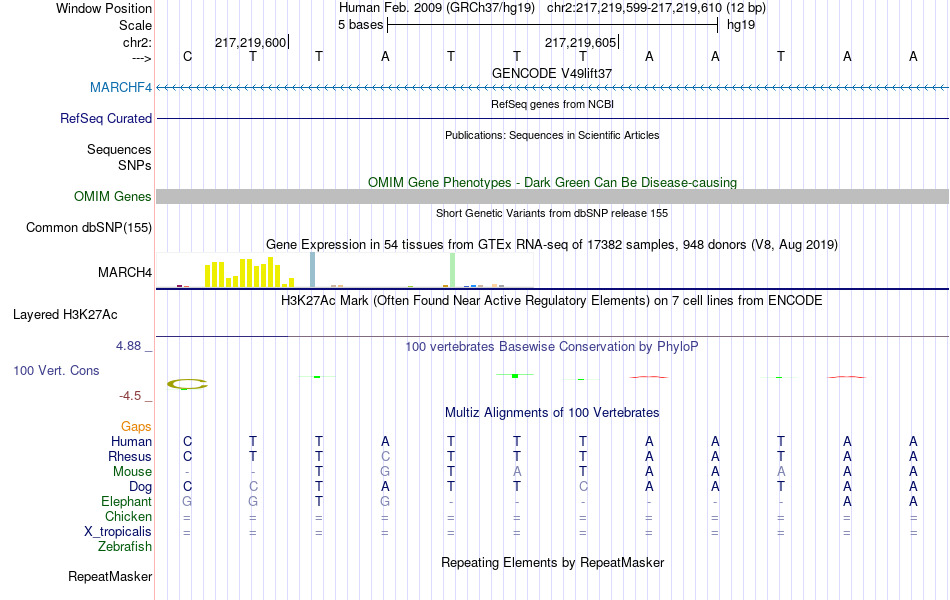Select the Rhesus species label
This screenshot has height=600, width=950.
point(130,456)
